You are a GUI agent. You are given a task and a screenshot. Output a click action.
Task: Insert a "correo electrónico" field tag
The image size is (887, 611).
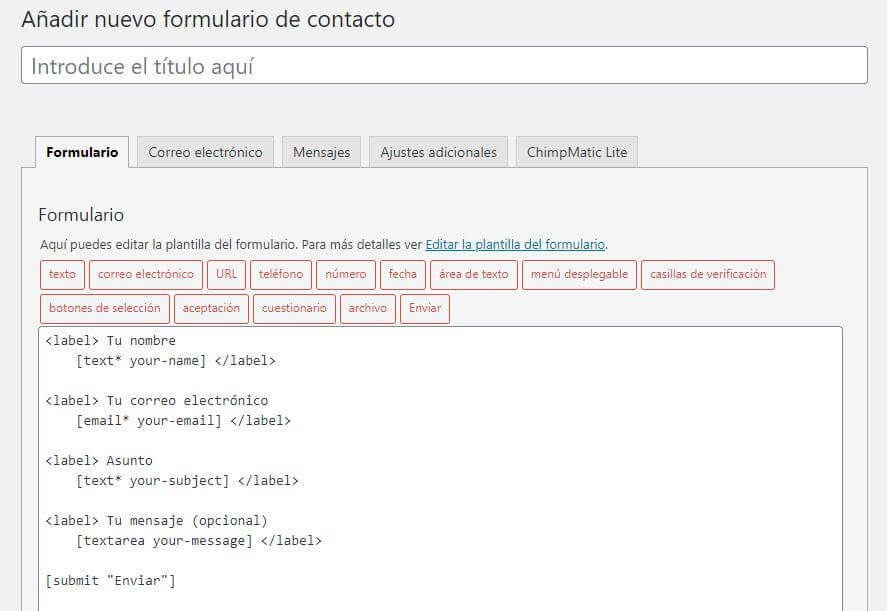pyautogui.click(x=145, y=274)
